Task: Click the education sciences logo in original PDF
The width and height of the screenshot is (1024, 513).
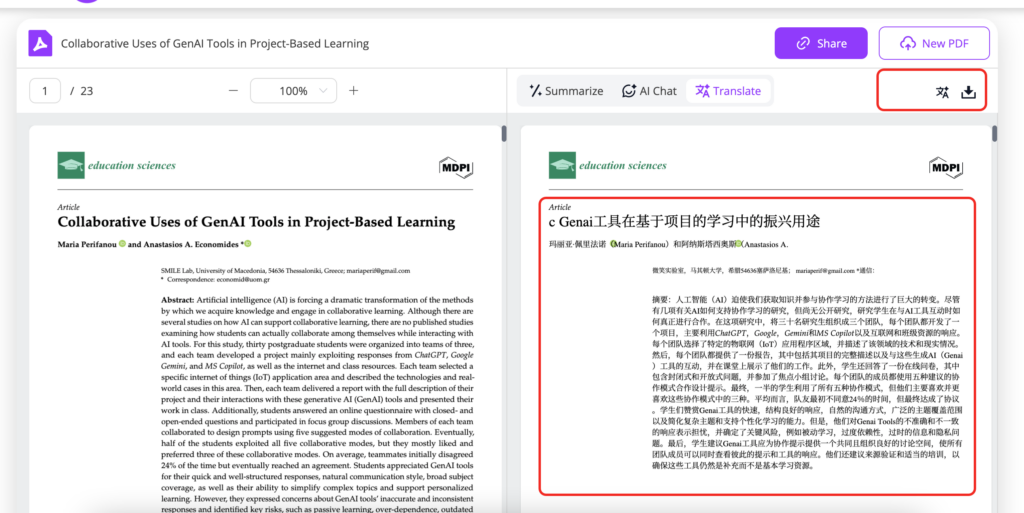Action: click(x=116, y=165)
